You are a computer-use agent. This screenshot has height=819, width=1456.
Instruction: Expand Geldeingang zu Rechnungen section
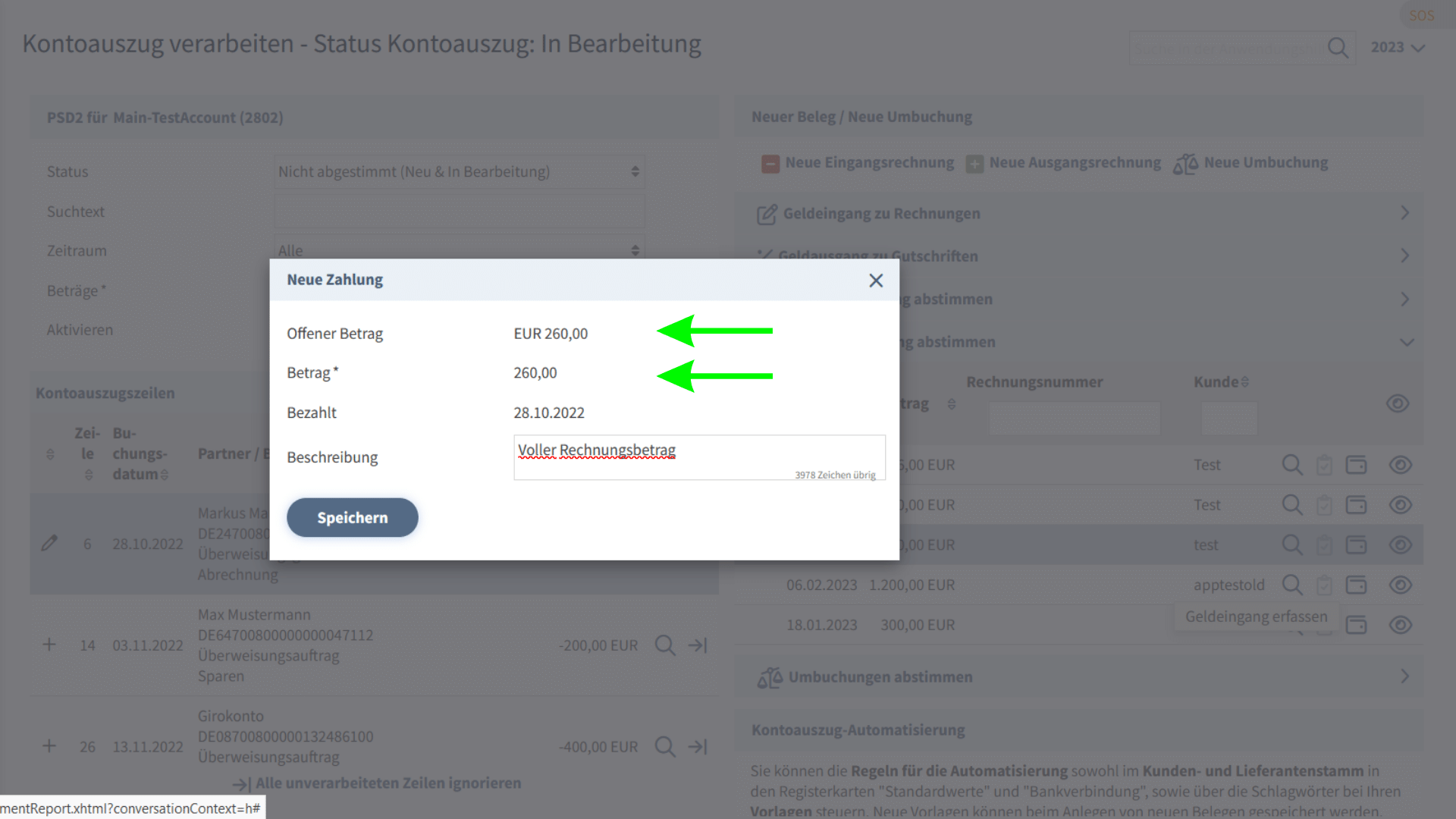point(1404,213)
